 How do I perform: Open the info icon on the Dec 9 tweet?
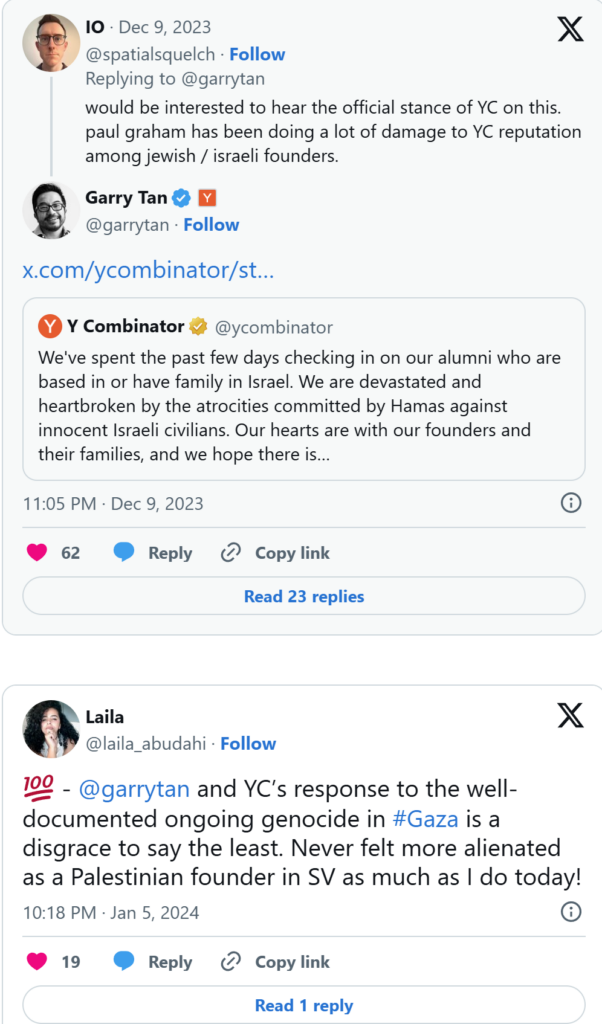[571, 503]
